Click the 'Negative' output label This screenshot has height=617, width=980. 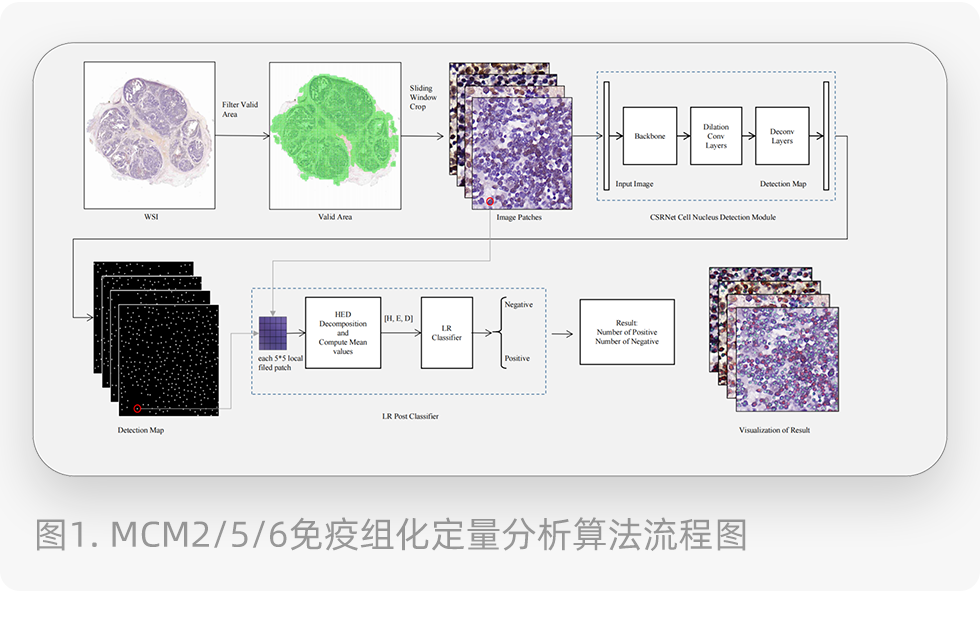coord(519,304)
